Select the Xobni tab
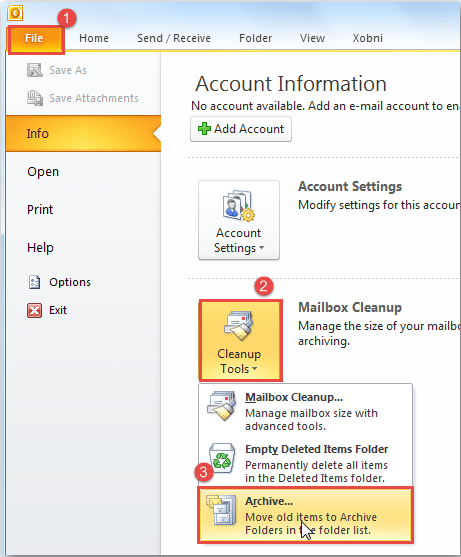Viewport: 461px width, 557px height. tap(368, 38)
